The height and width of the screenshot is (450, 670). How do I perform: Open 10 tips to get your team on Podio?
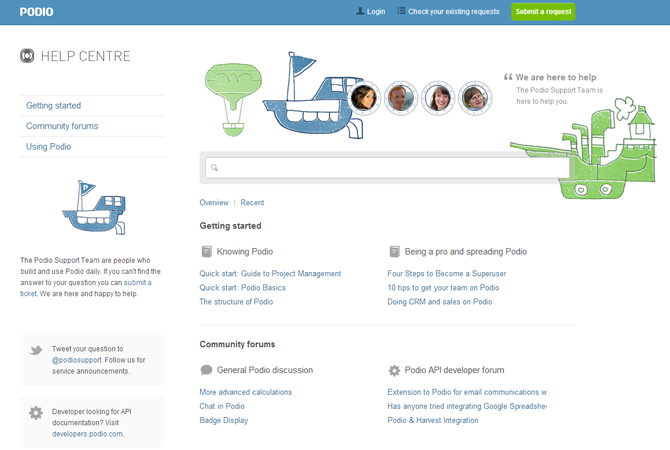coord(443,288)
